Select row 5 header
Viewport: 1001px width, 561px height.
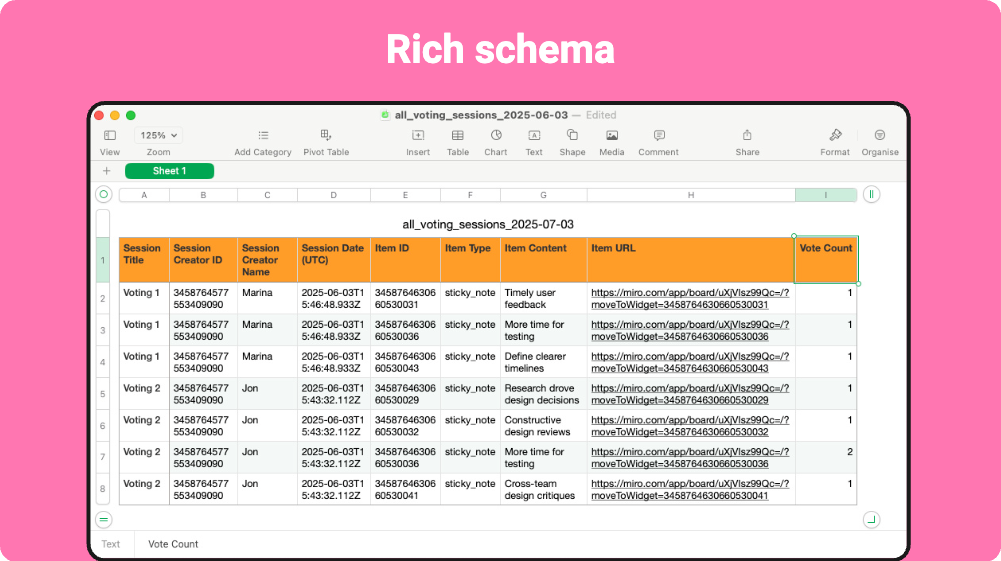[102, 394]
